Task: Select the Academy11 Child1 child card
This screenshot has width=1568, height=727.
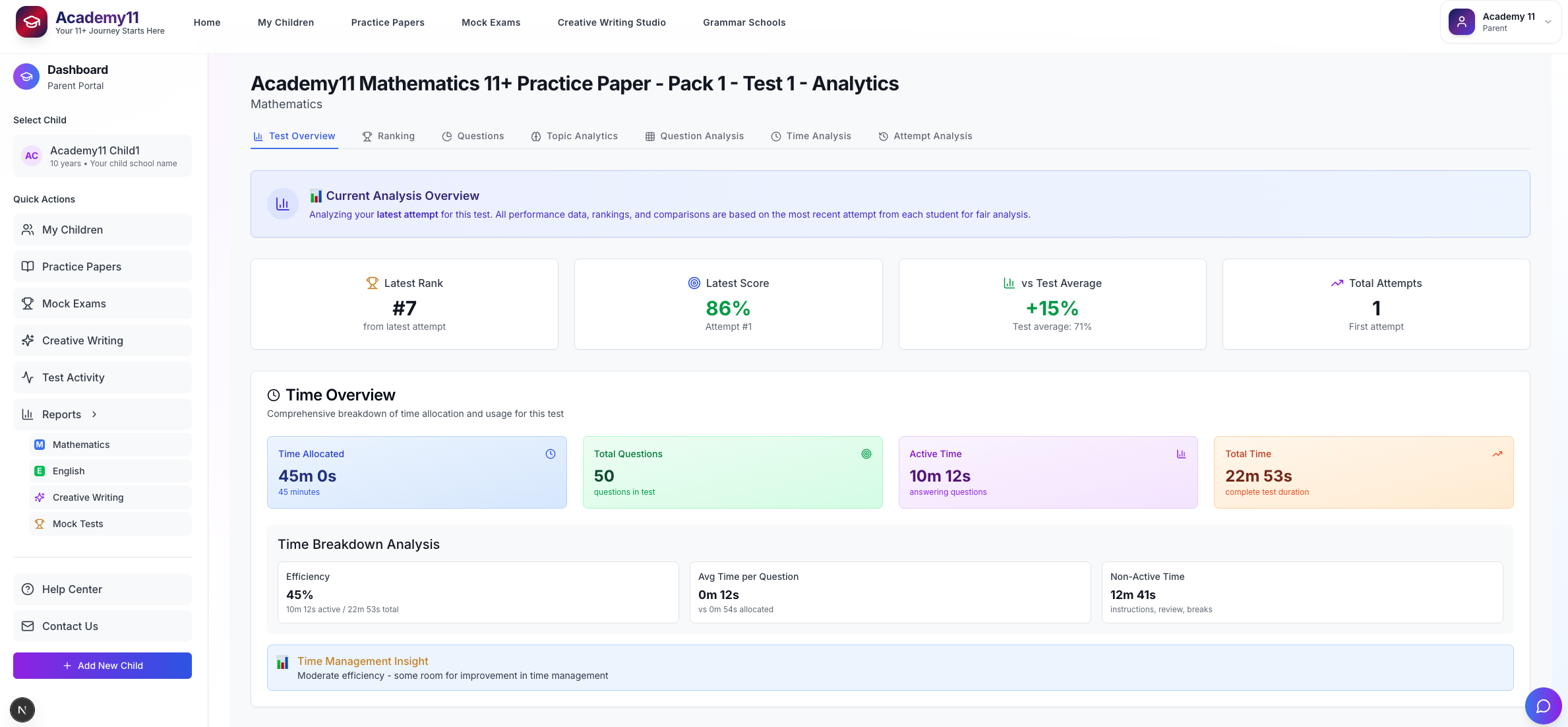Action: coord(102,156)
